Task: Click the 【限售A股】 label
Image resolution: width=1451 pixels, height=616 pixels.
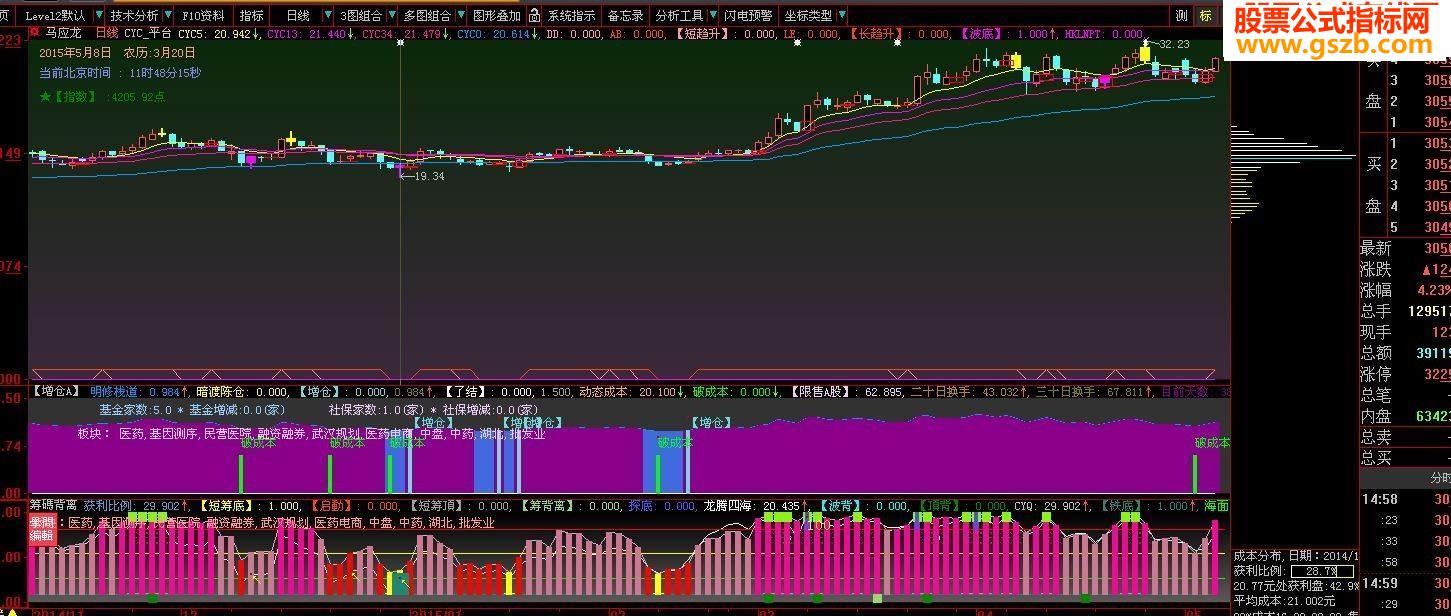Action: [x=822, y=391]
